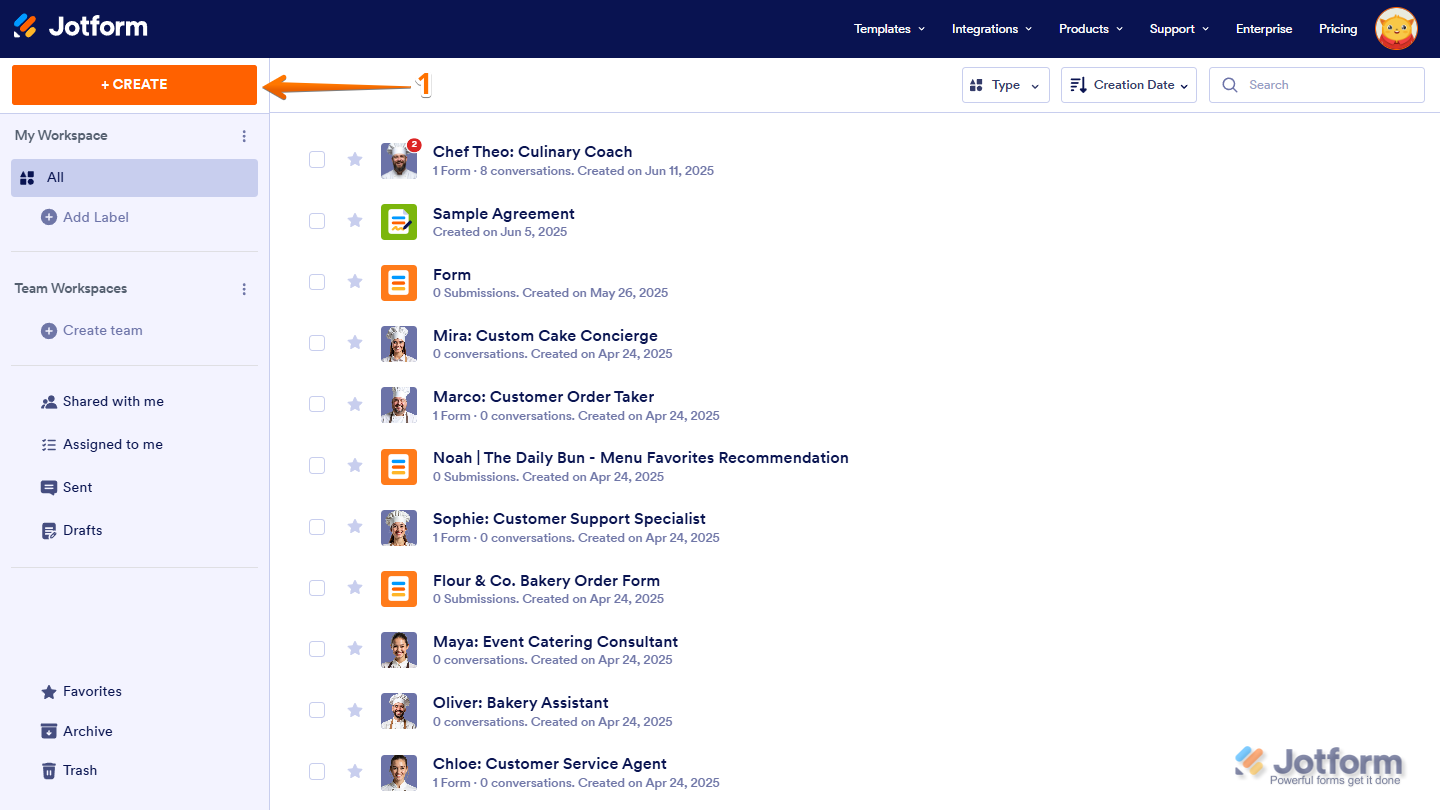Click the Jotform logo in the header
Image resolution: width=1440 pixels, height=810 pixels.
point(80,27)
